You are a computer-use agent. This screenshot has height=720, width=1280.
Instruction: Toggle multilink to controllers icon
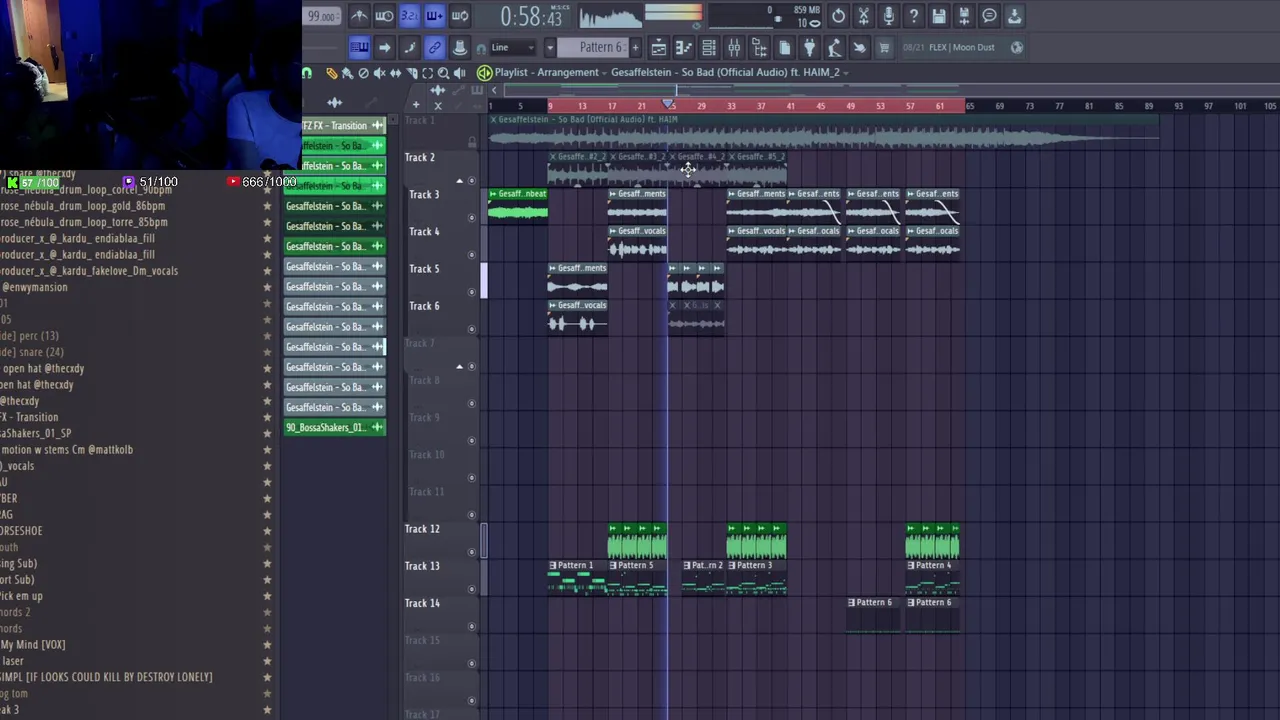coord(434,47)
